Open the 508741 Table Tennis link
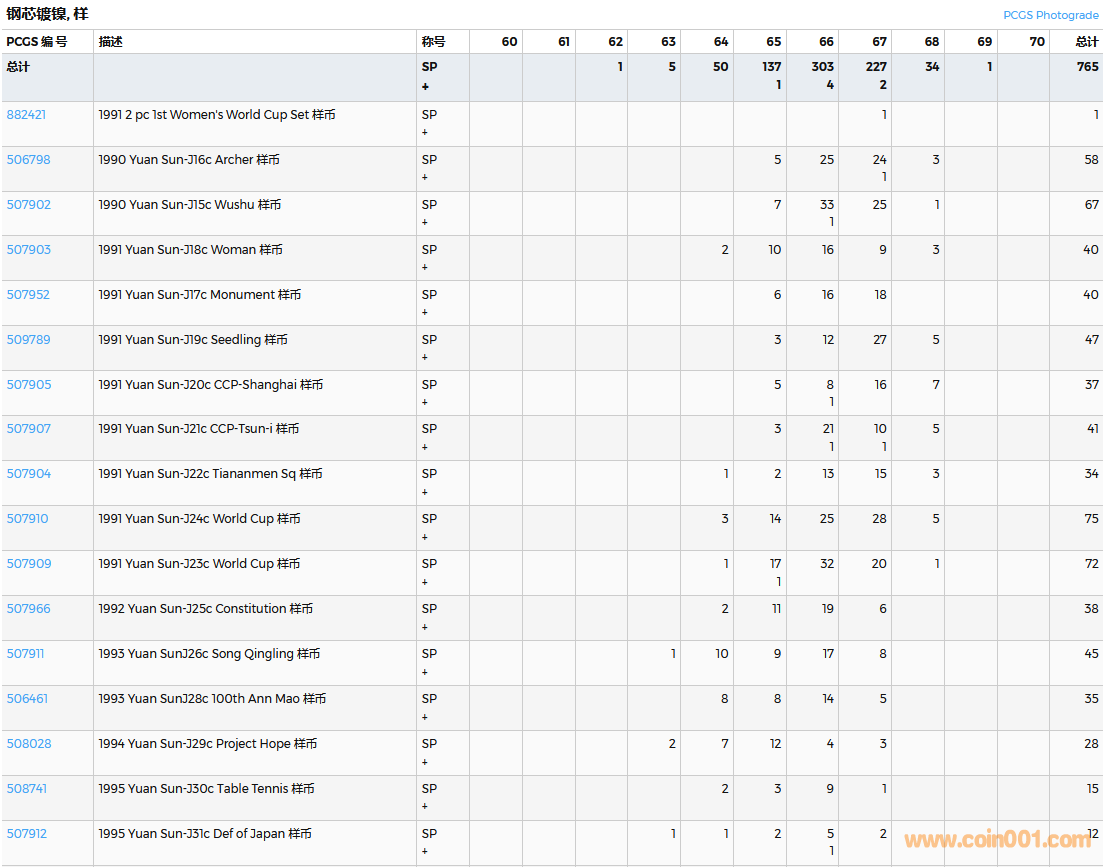Viewport: 1104px width, 867px height. coord(26,789)
